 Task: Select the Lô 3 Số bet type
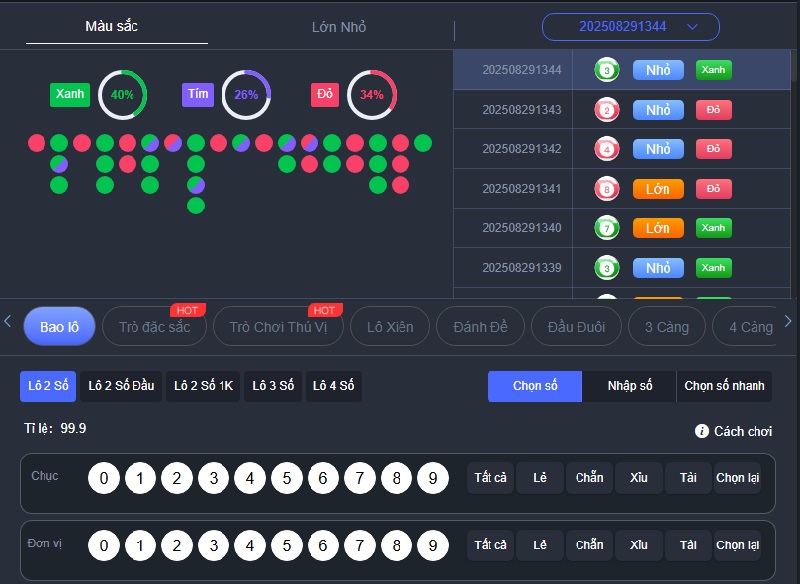pos(273,386)
